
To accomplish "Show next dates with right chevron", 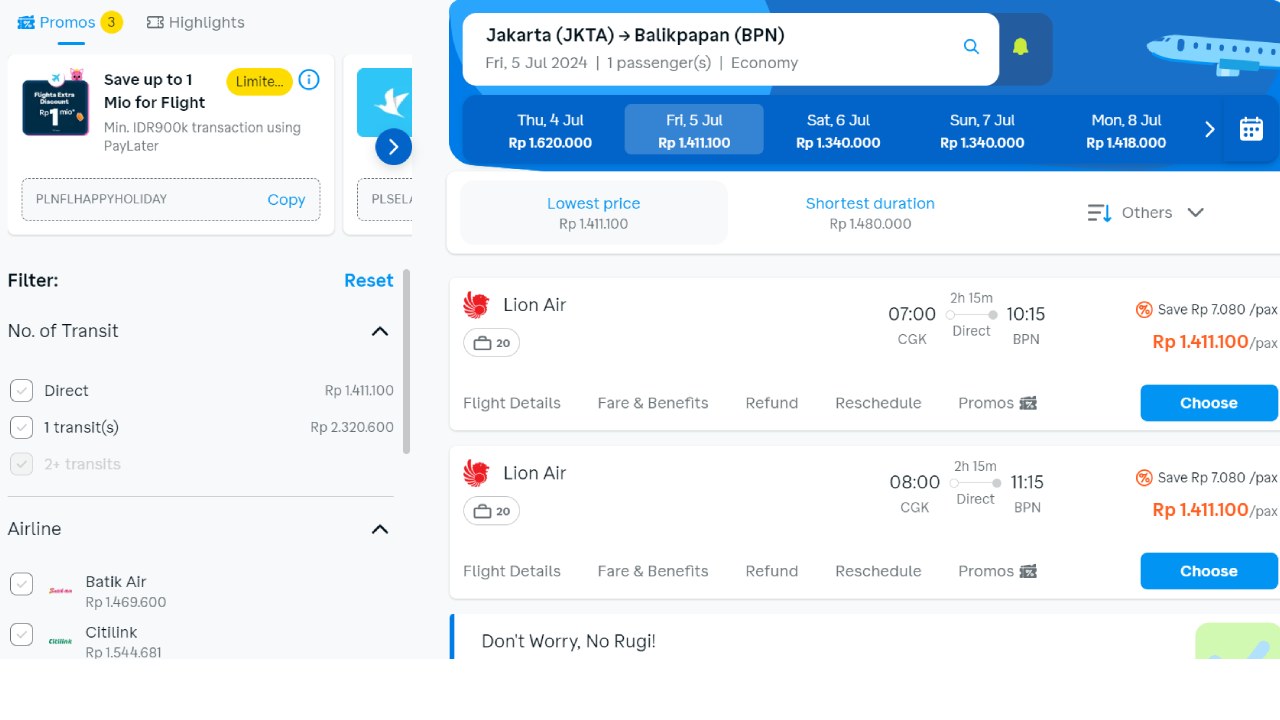I will tap(1209, 129).
